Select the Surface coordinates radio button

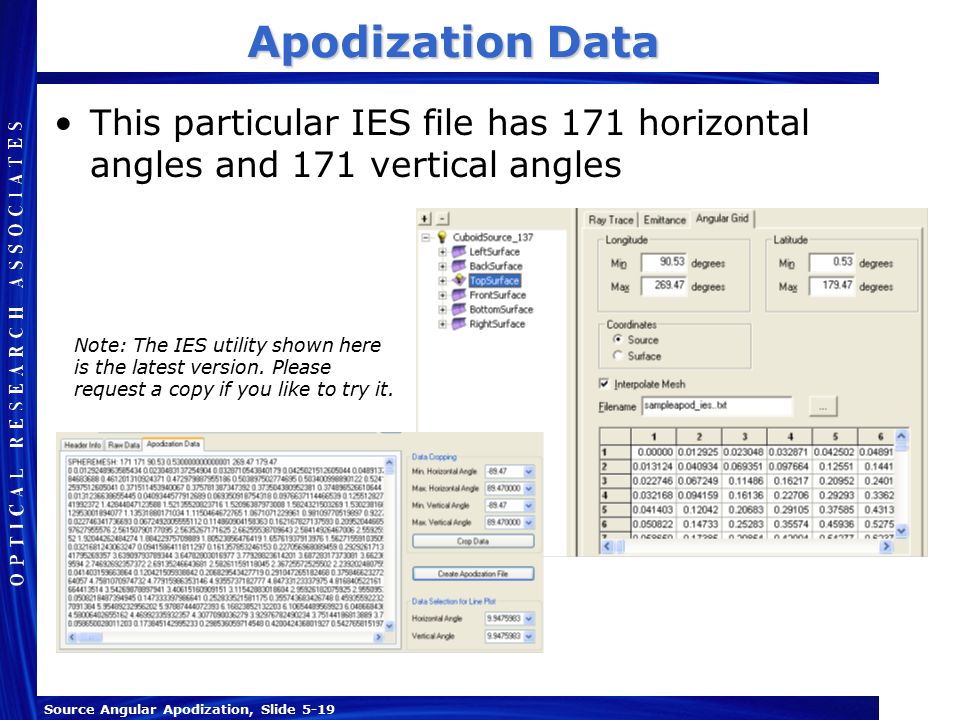[x=618, y=356]
